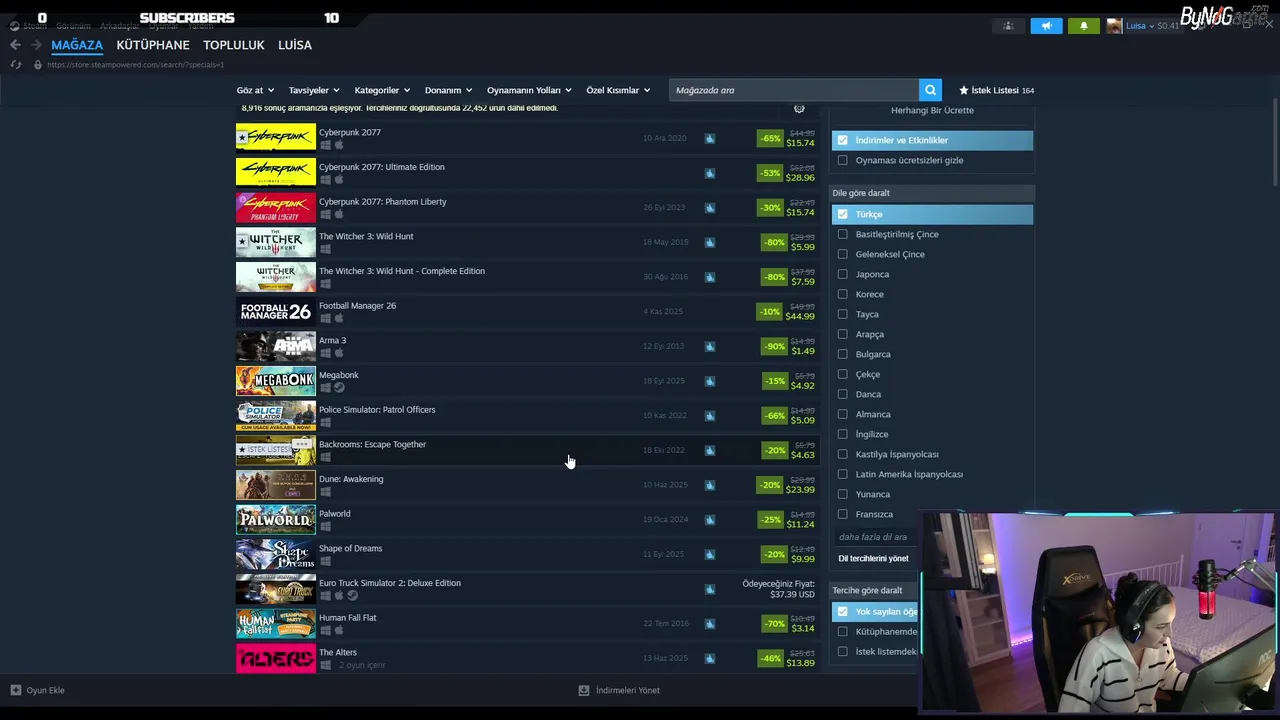Viewport: 1280px width, 720px height.
Task: Open the Arkadaşlar menu
Action: 119,25
